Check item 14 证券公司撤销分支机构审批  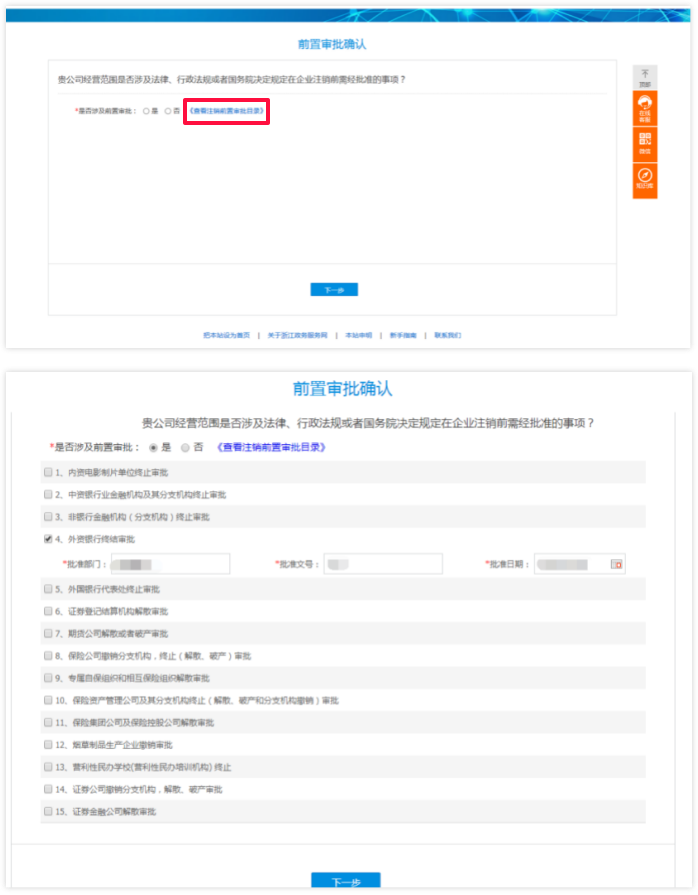(x=49, y=789)
